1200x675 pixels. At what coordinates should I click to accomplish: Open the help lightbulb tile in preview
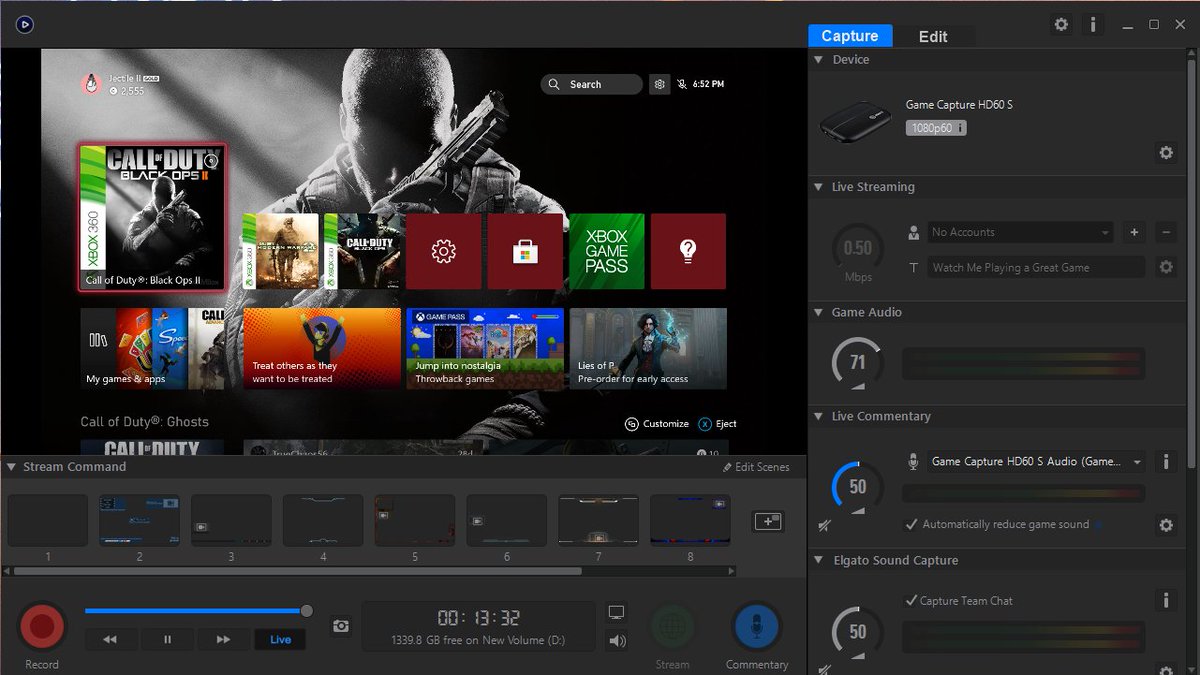click(688, 251)
